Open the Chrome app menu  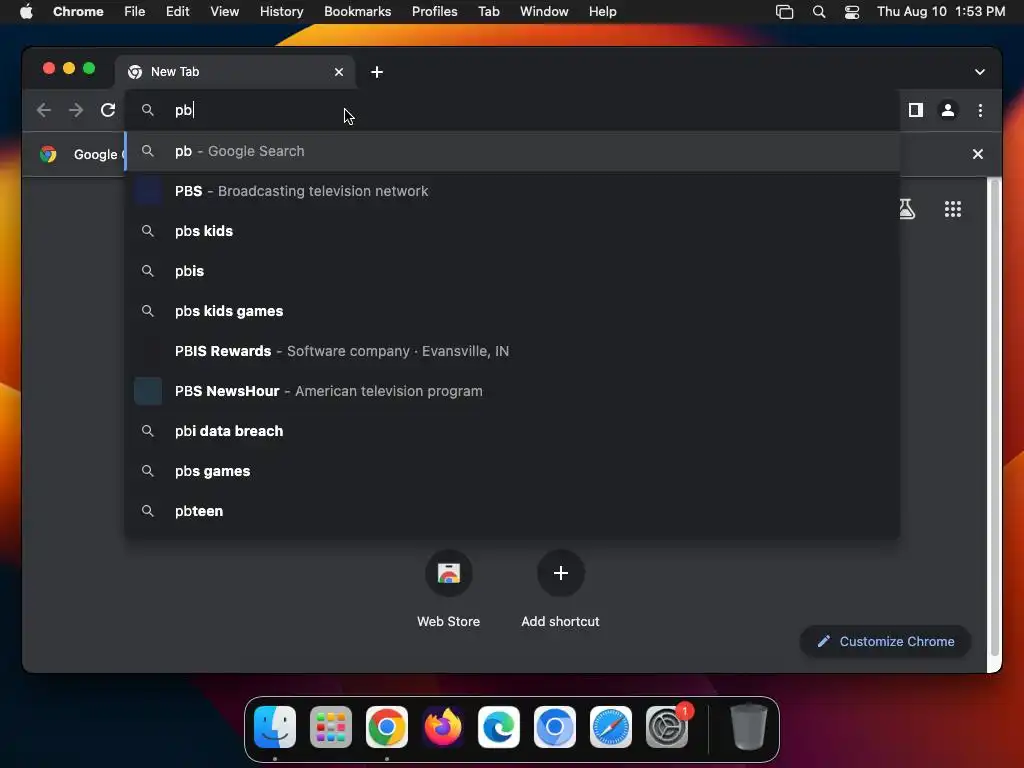78,11
